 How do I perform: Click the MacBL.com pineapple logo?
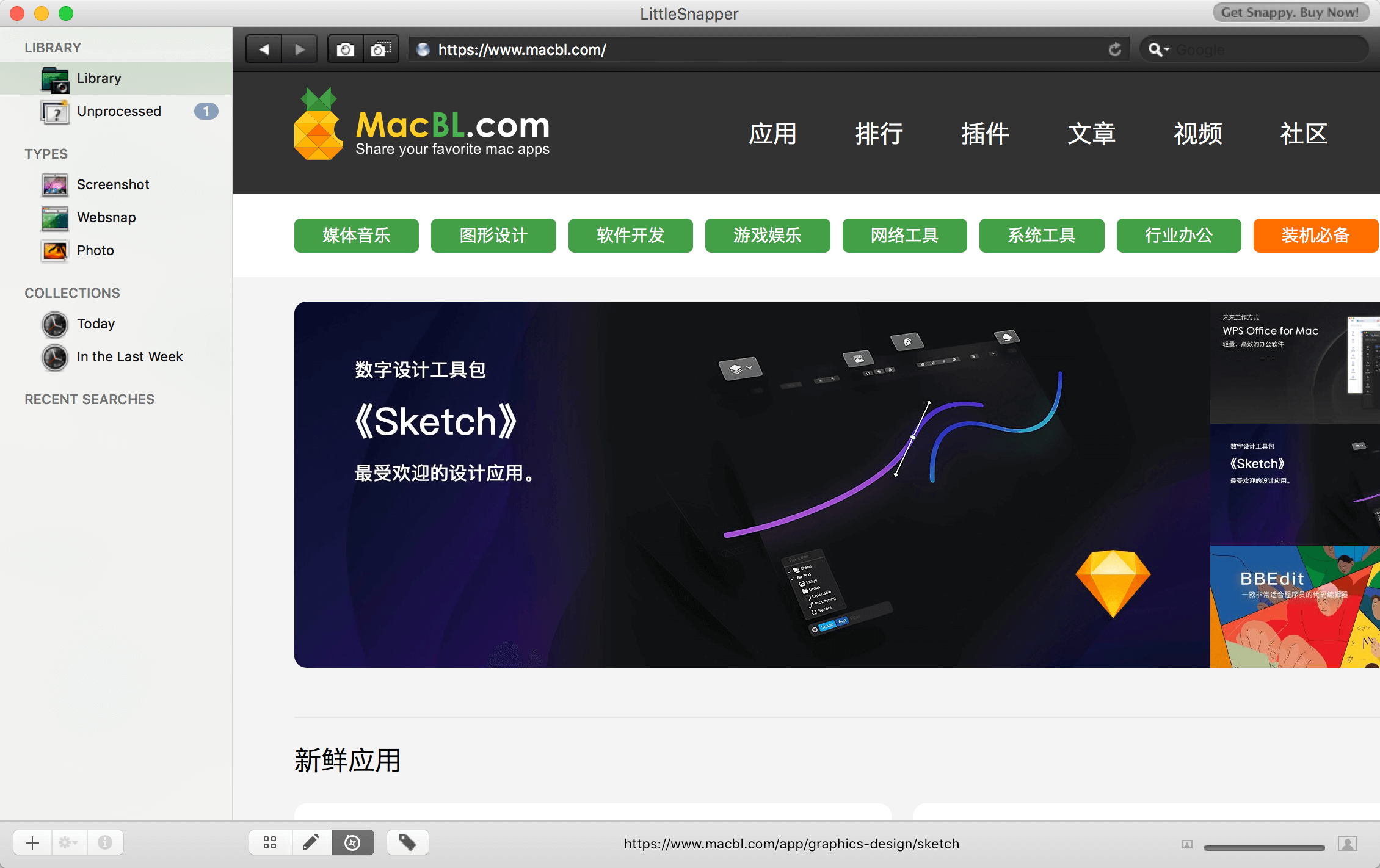(x=318, y=123)
